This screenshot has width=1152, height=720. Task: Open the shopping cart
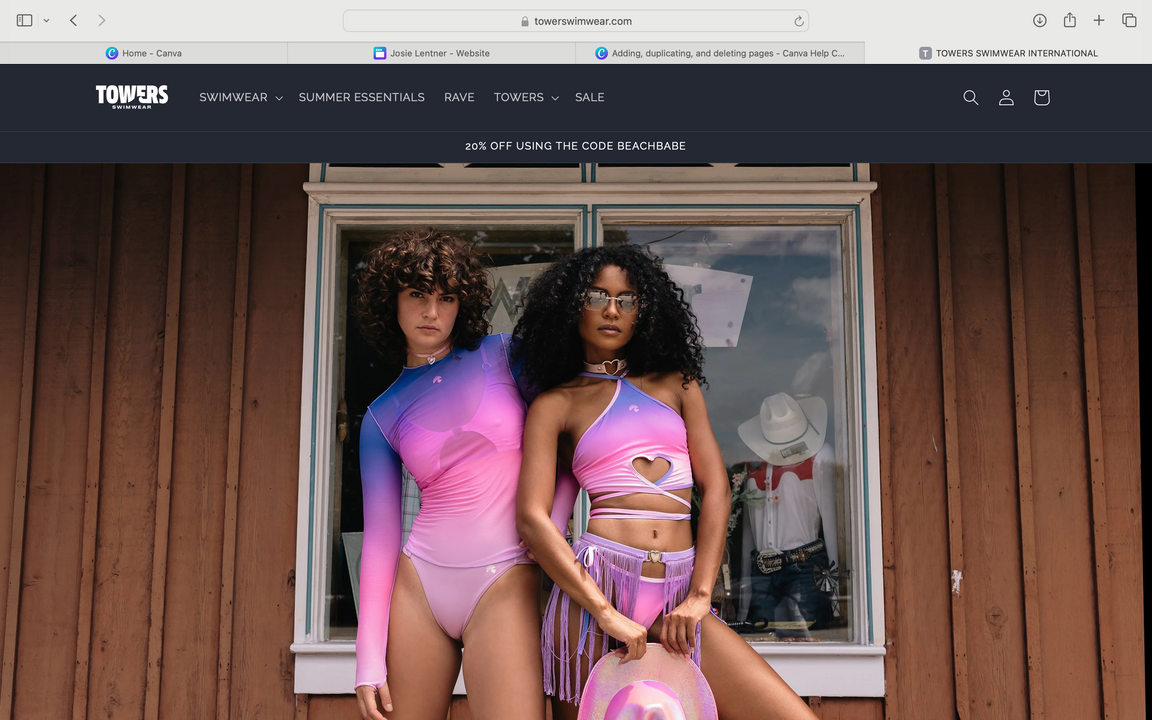1041,98
